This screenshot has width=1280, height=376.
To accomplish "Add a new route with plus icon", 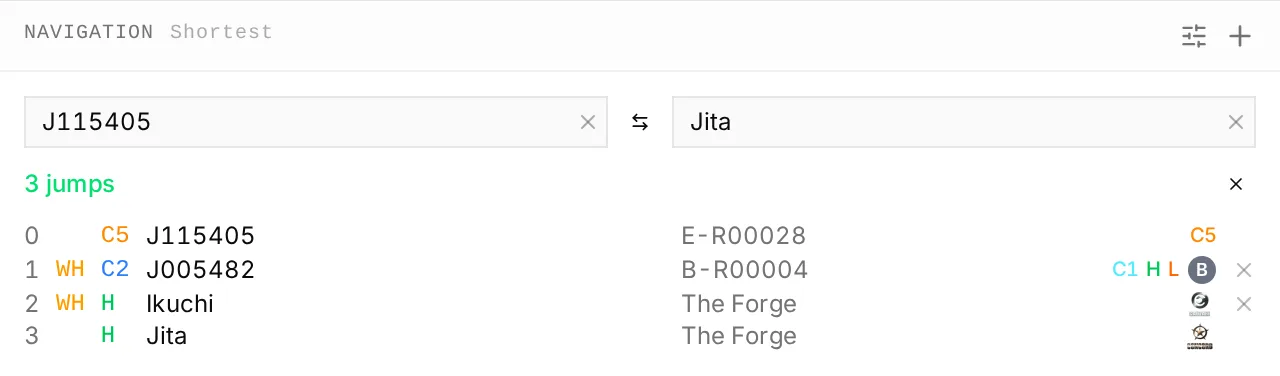I will coord(1240,37).
